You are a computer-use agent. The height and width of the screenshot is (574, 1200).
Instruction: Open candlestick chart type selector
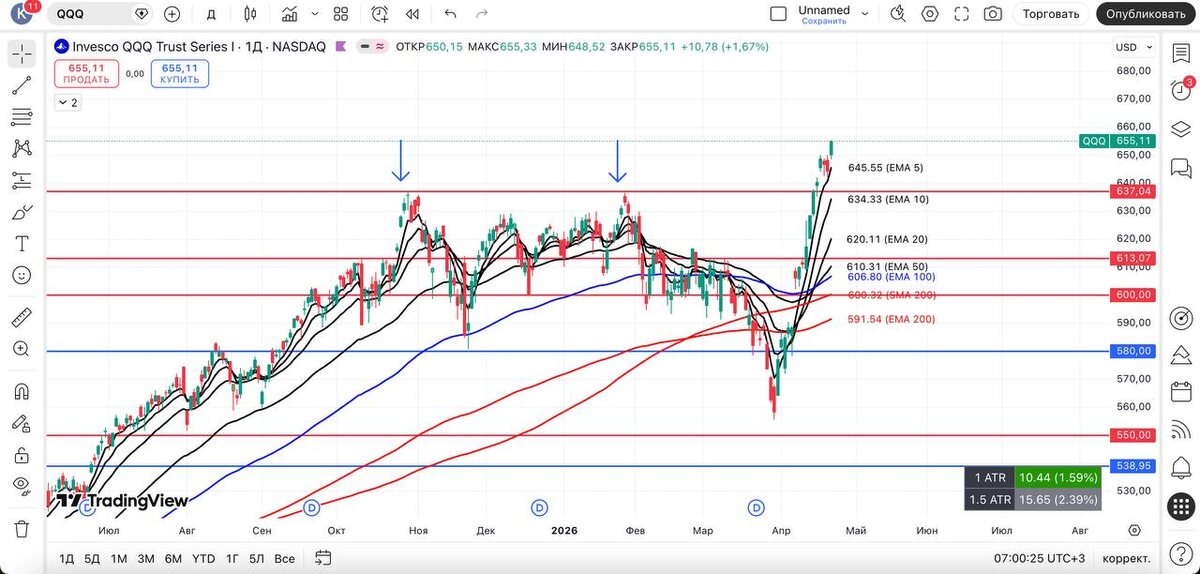250,14
